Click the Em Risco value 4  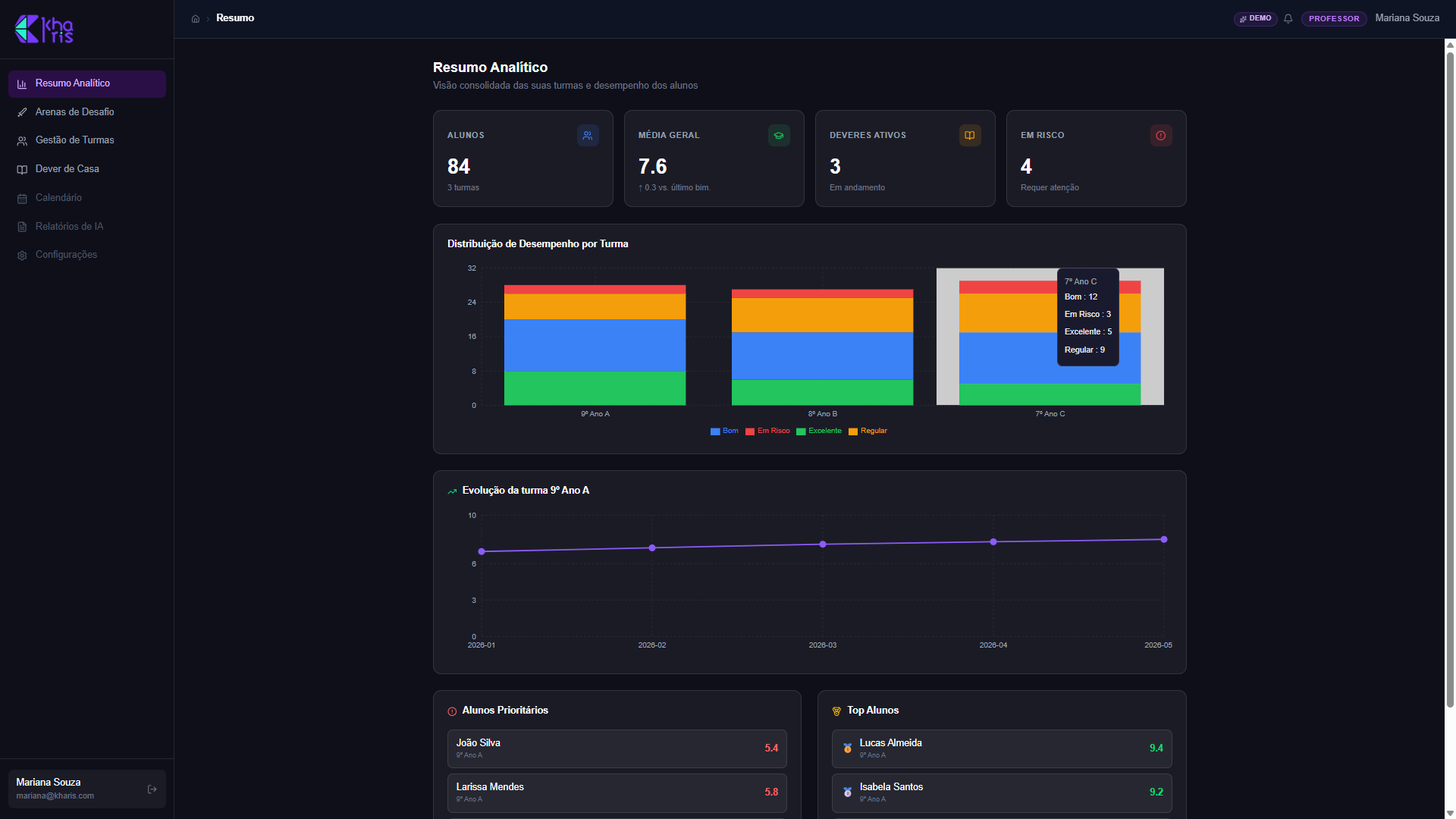(x=1026, y=167)
